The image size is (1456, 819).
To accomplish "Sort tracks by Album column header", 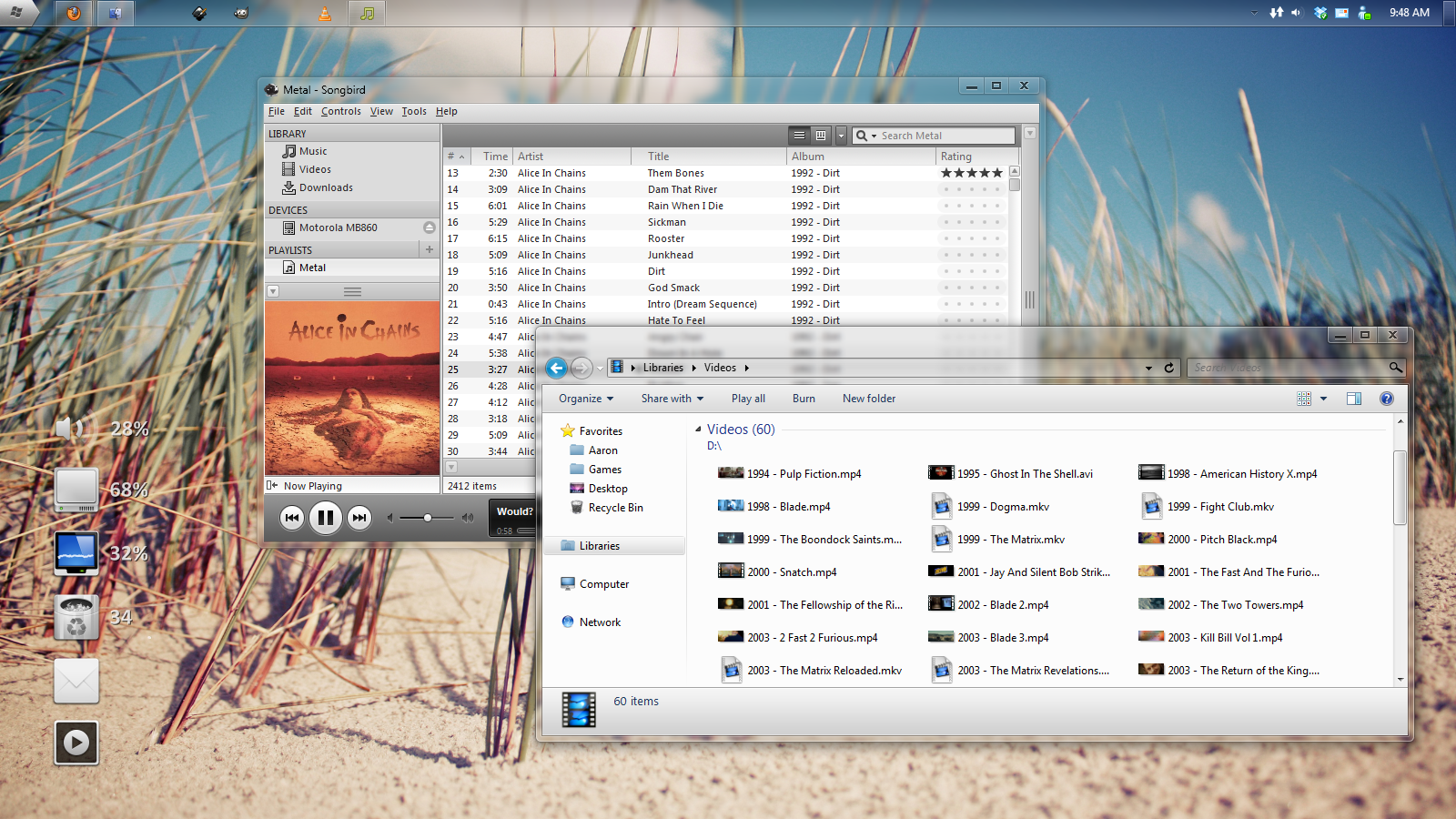I will 861,157.
